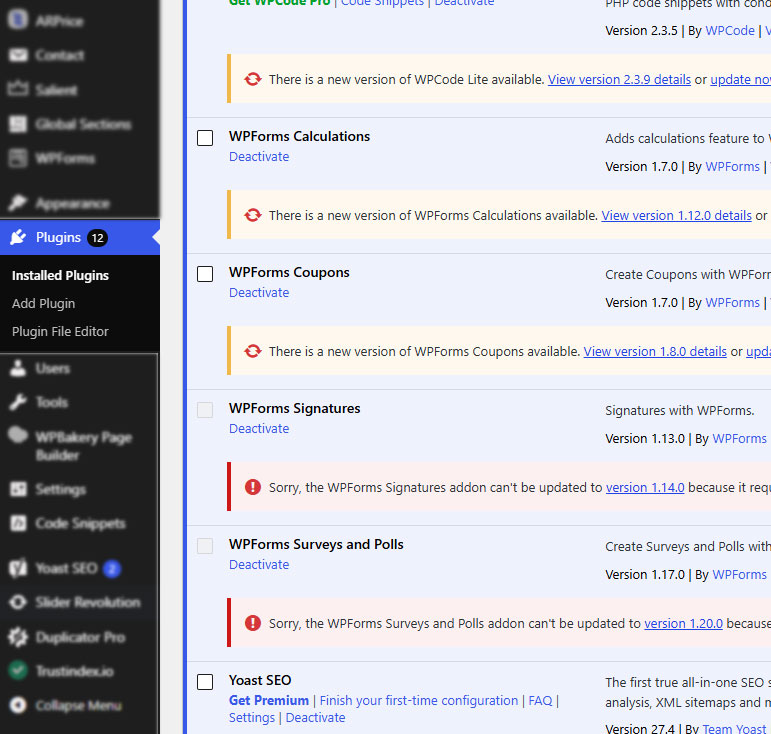Open WPForms author link in Calculations row
The image size is (771, 734).
(x=733, y=167)
